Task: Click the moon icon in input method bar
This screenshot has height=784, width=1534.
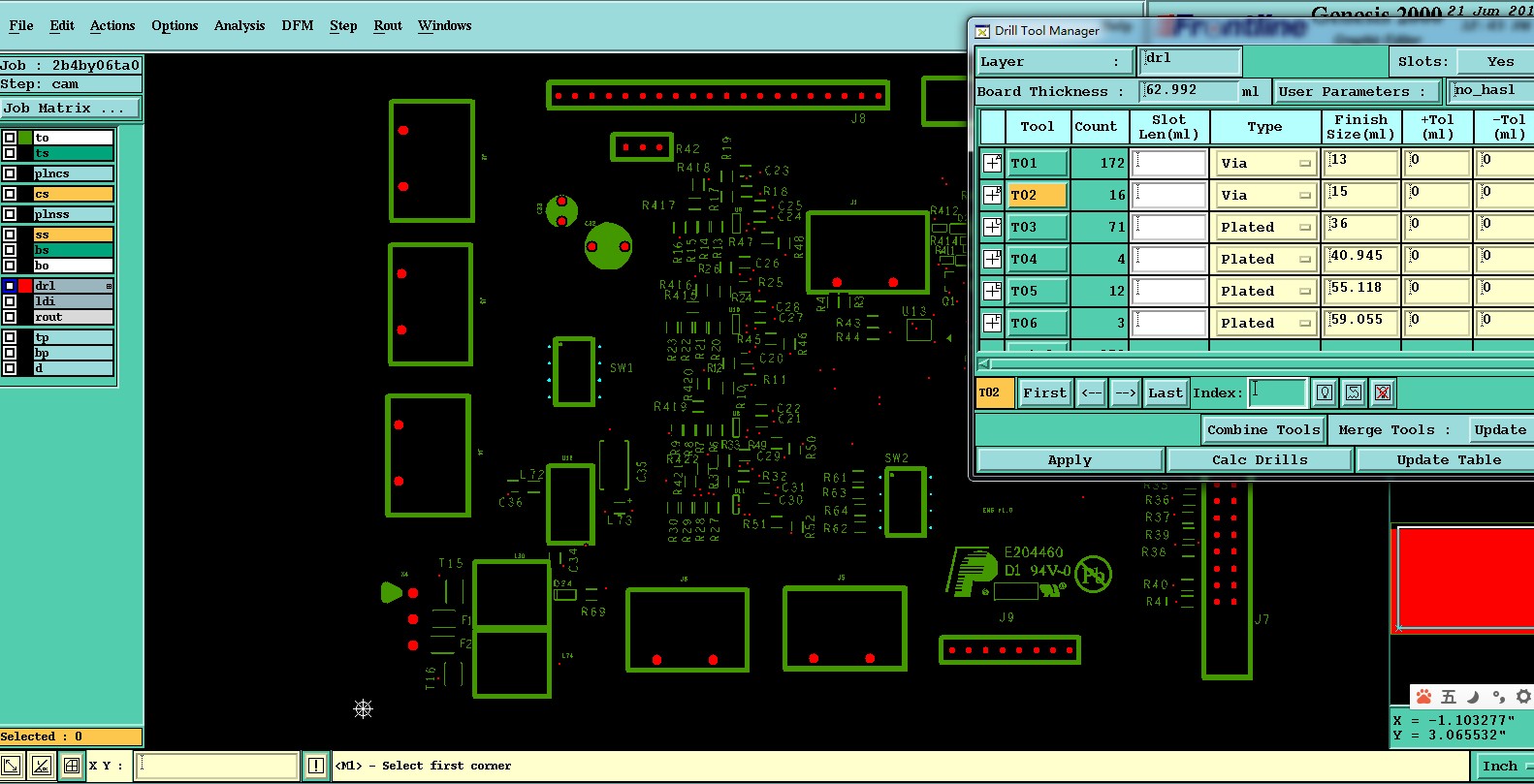Action: coord(1473,697)
